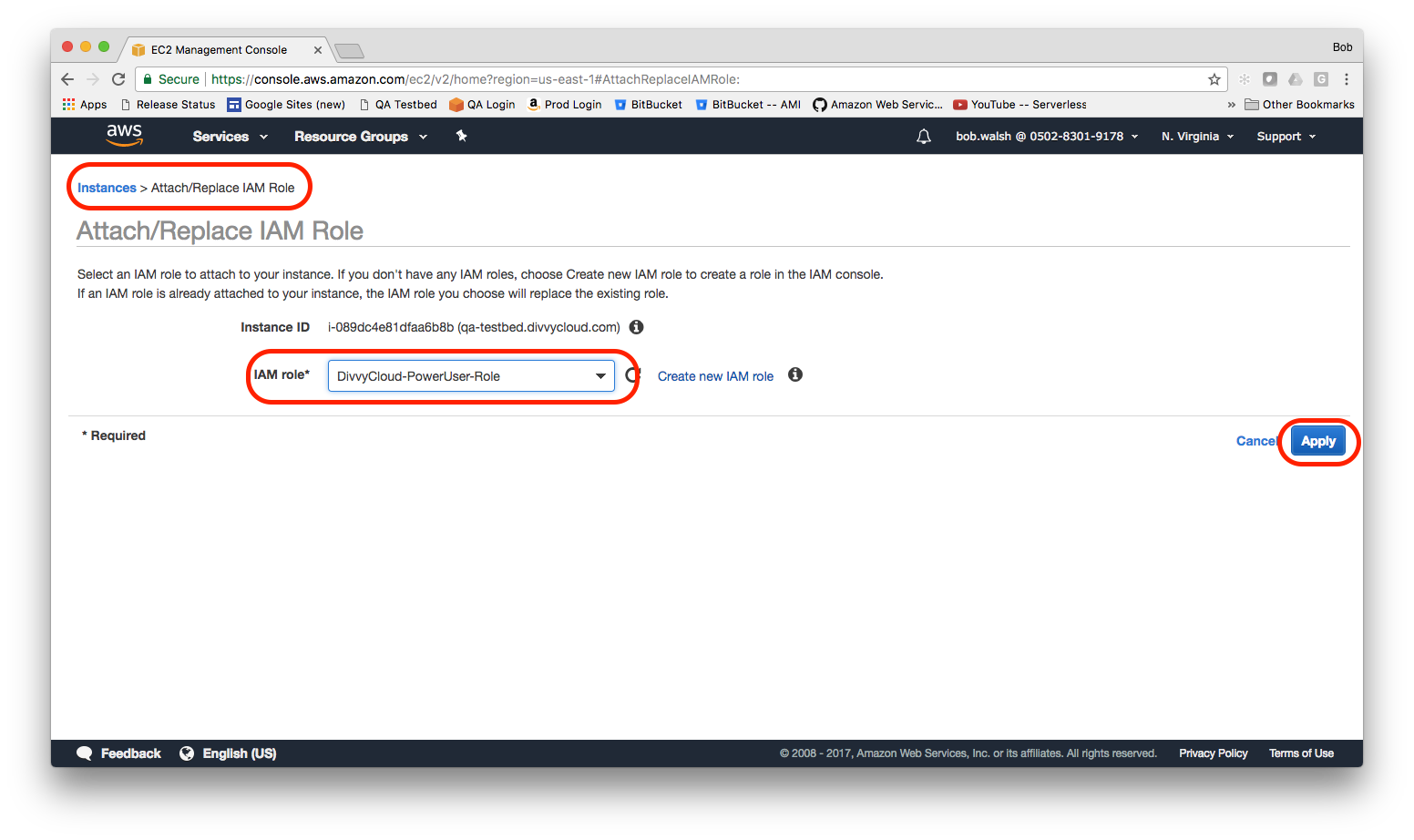Click the G extension icon in toolbar
Image resolution: width=1414 pixels, height=840 pixels.
tap(1321, 79)
